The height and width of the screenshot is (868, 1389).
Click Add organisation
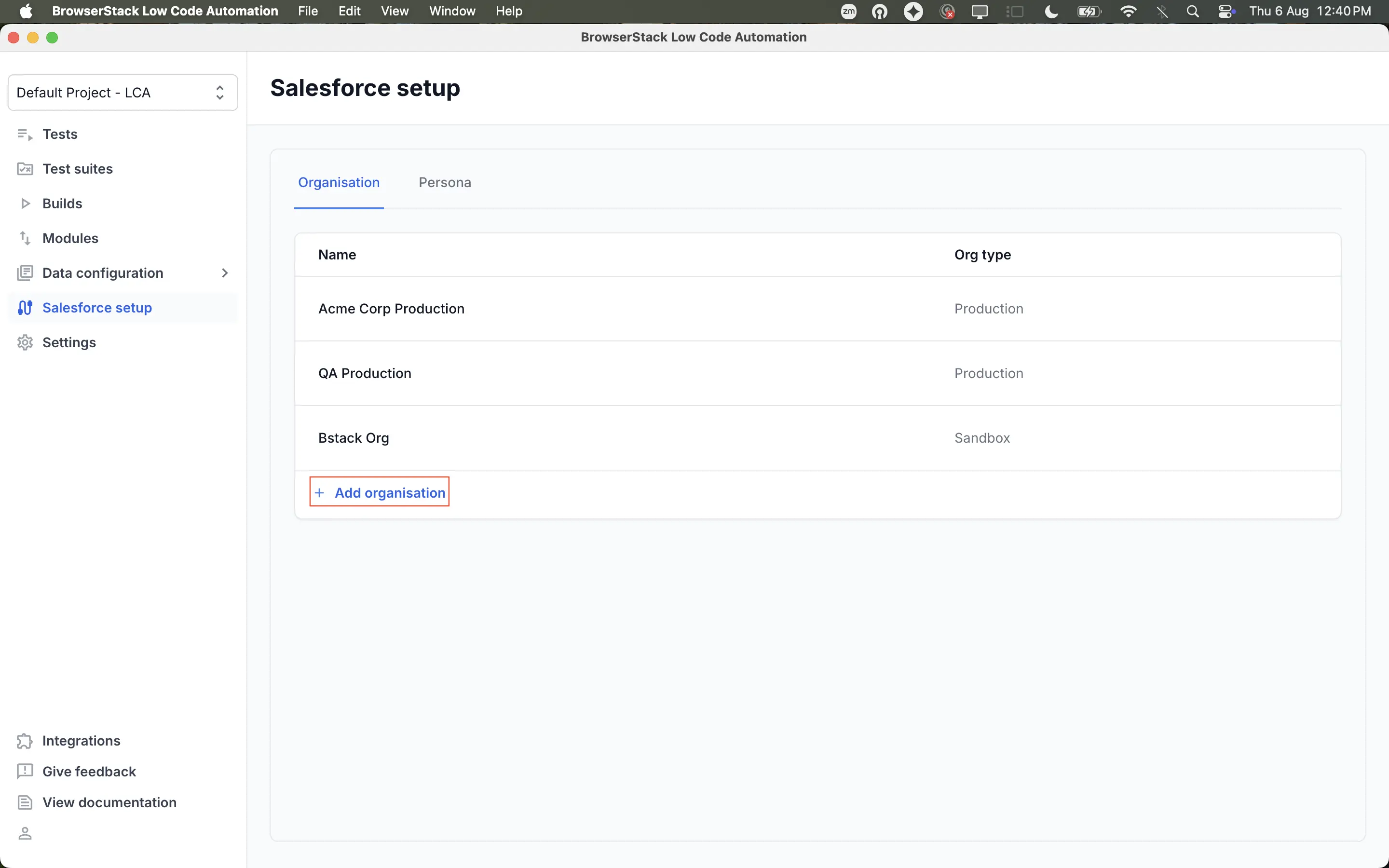tap(380, 492)
